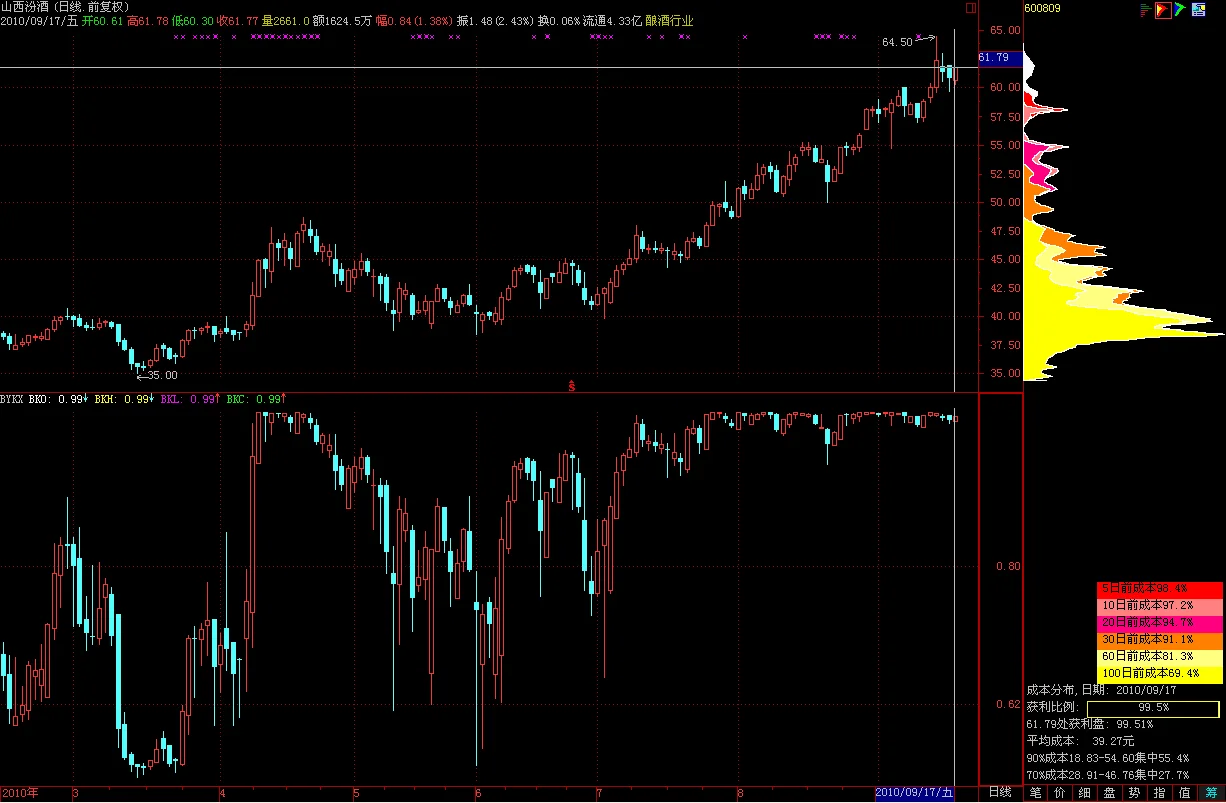Switch to the 势 tab
The width and height of the screenshot is (1226, 803).
coord(1135,793)
